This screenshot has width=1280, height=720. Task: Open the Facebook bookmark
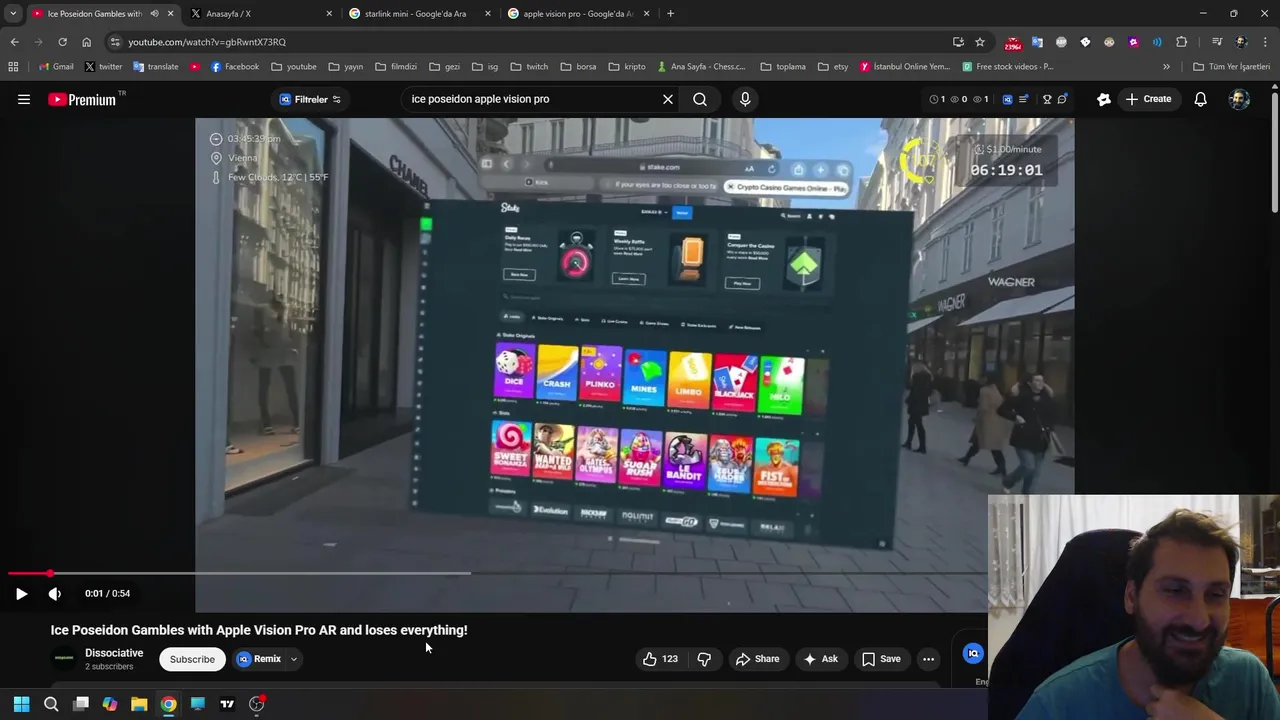click(x=234, y=67)
